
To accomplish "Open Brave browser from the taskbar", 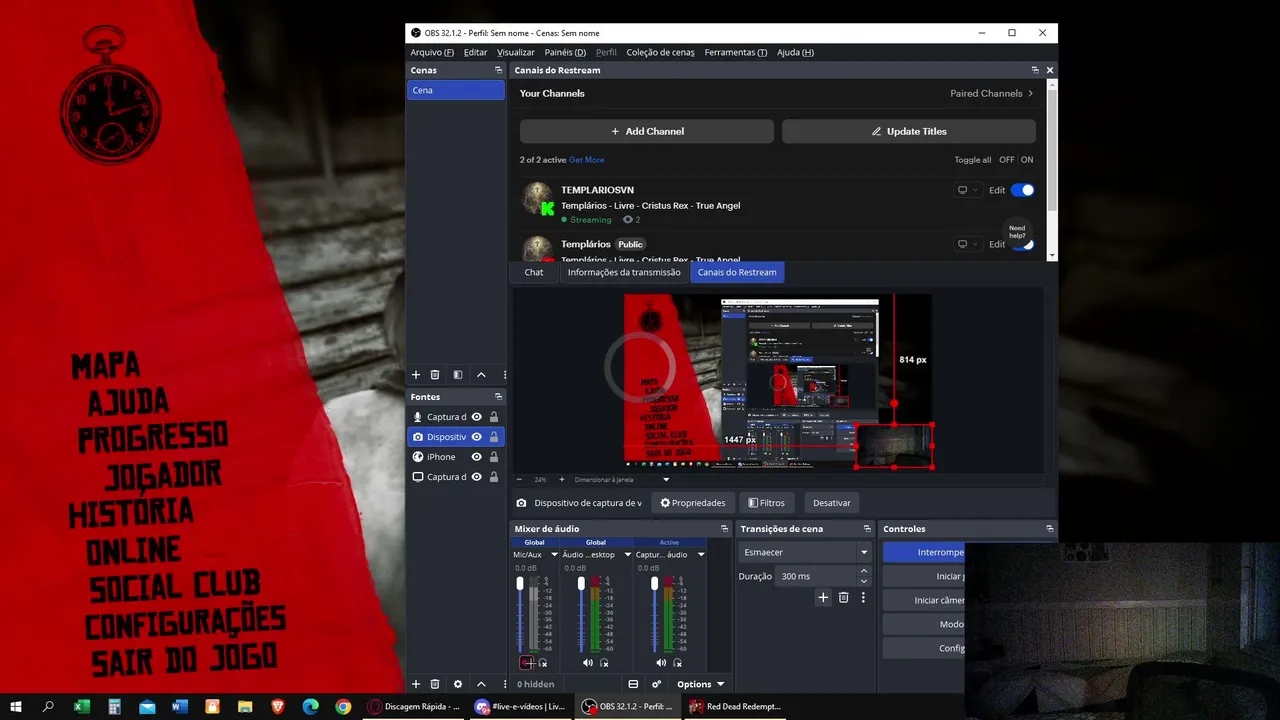I will (278, 707).
